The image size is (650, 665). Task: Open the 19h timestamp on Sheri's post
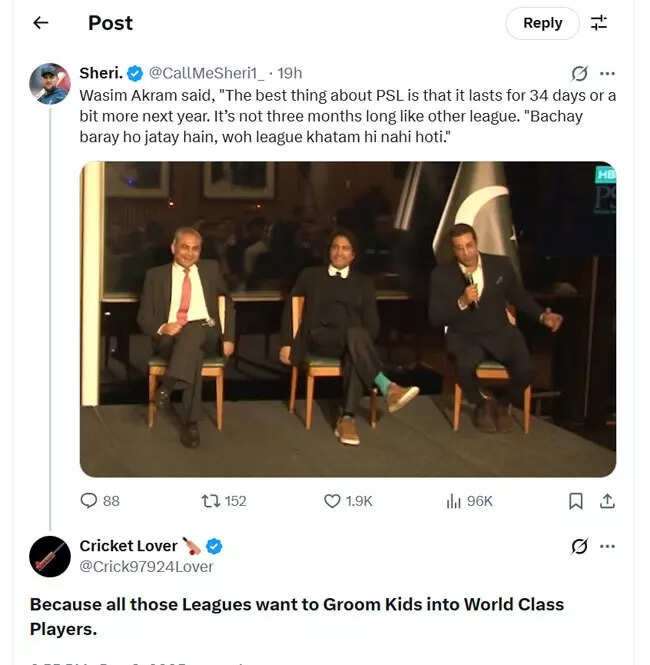290,73
